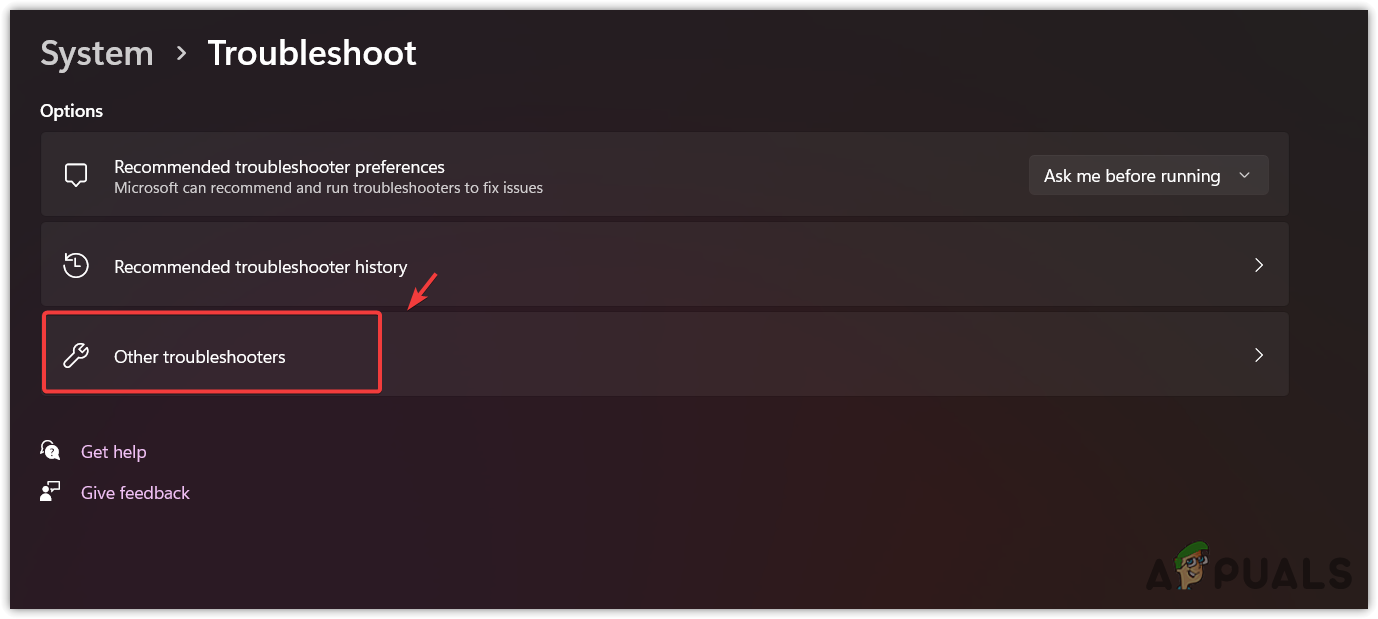This screenshot has width=1378, height=619.
Task: Click the Troubleshoot page heading
Action: coord(312,53)
